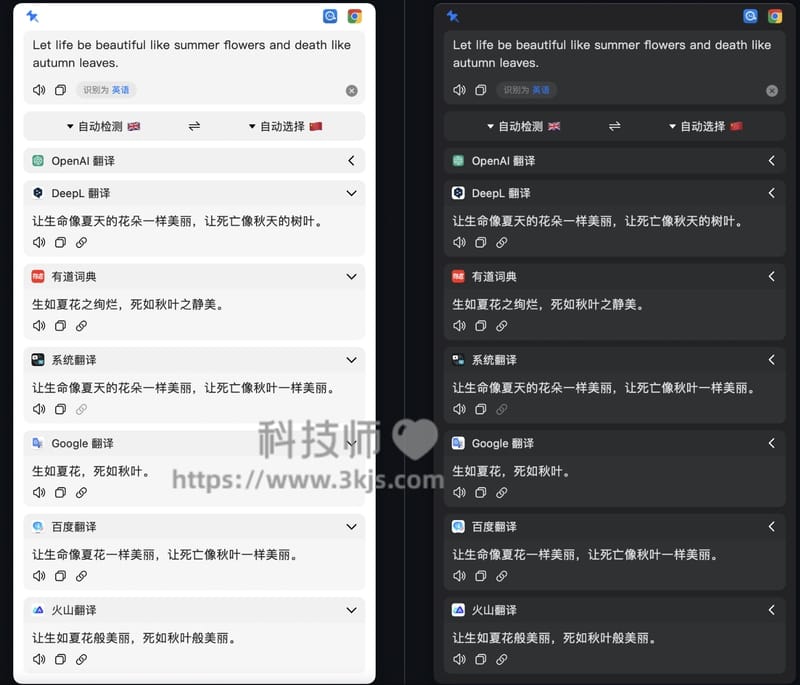Open DeepL web link in the dark window
Screen dimensions: 800x685
tap(502, 242)
